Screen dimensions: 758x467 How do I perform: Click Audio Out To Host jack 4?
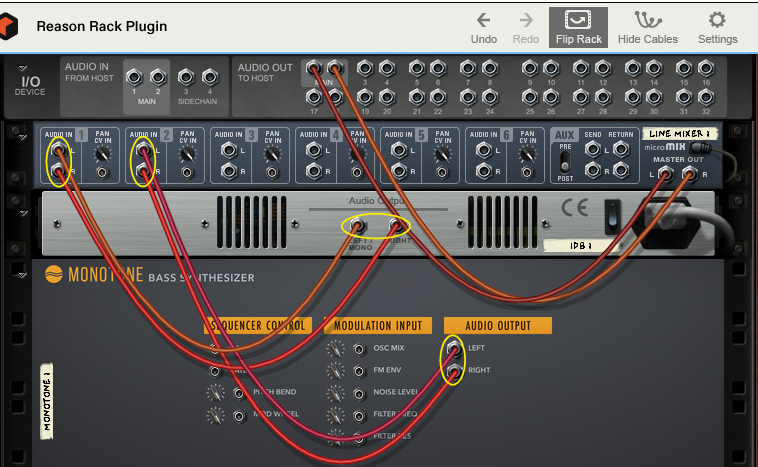point(387,69)
